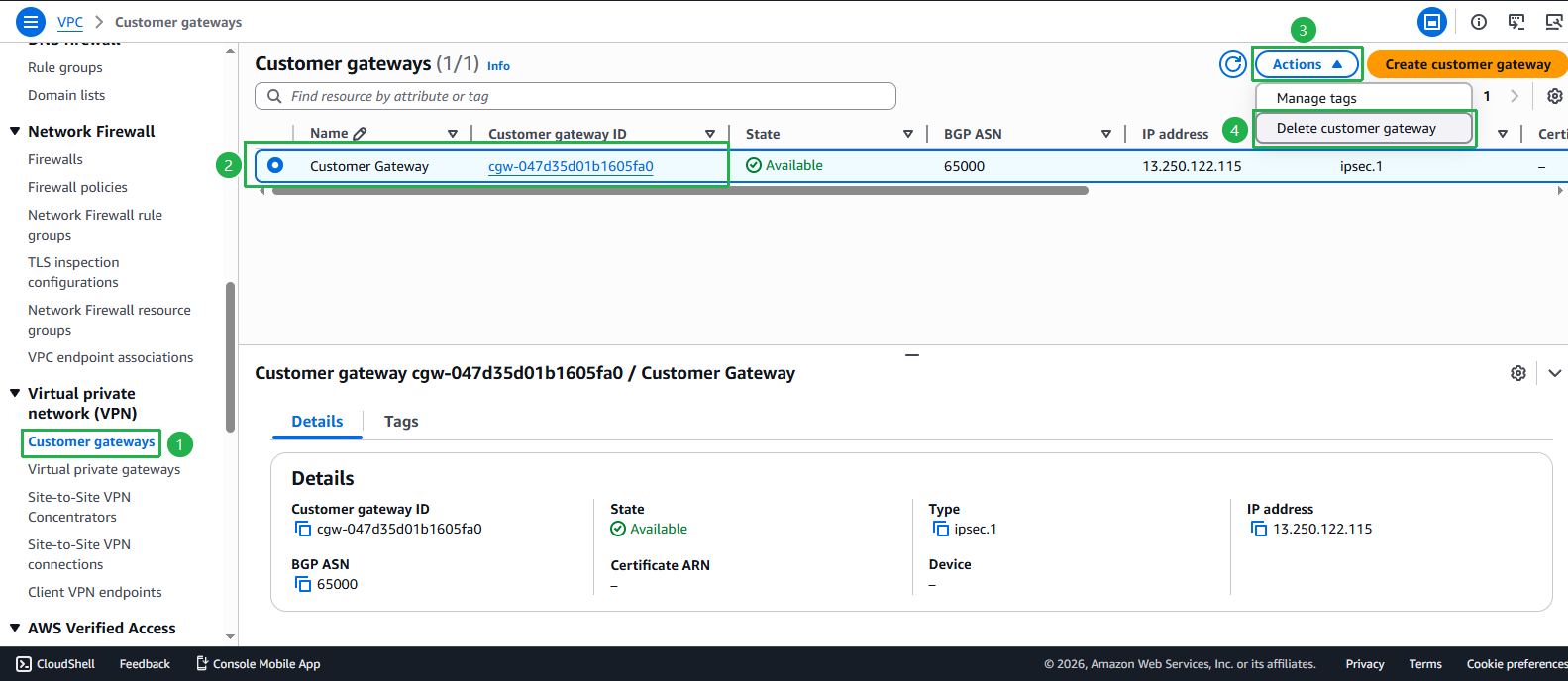Choose Delete customer gateway menu item
This screenshot has height=681, width=1568.
[1364, 128]
